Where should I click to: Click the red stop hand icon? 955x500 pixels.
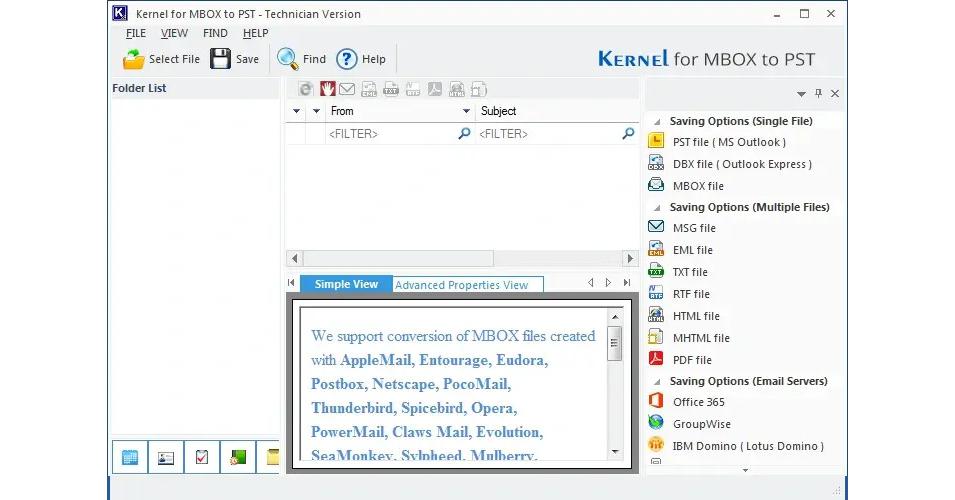click(x=328, y=89)
